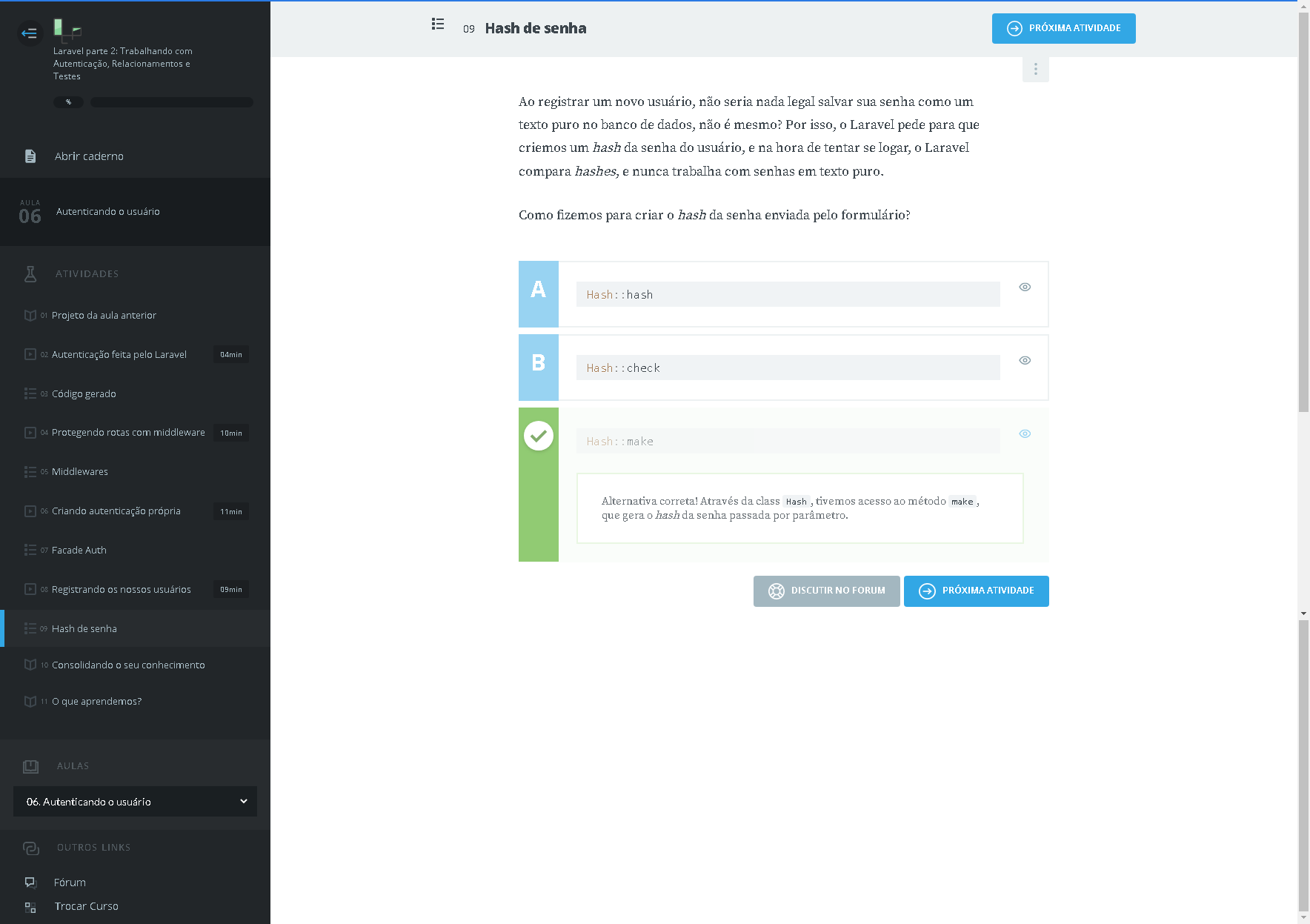Click the notebook icon for Abrir caderno

[30, 156]
